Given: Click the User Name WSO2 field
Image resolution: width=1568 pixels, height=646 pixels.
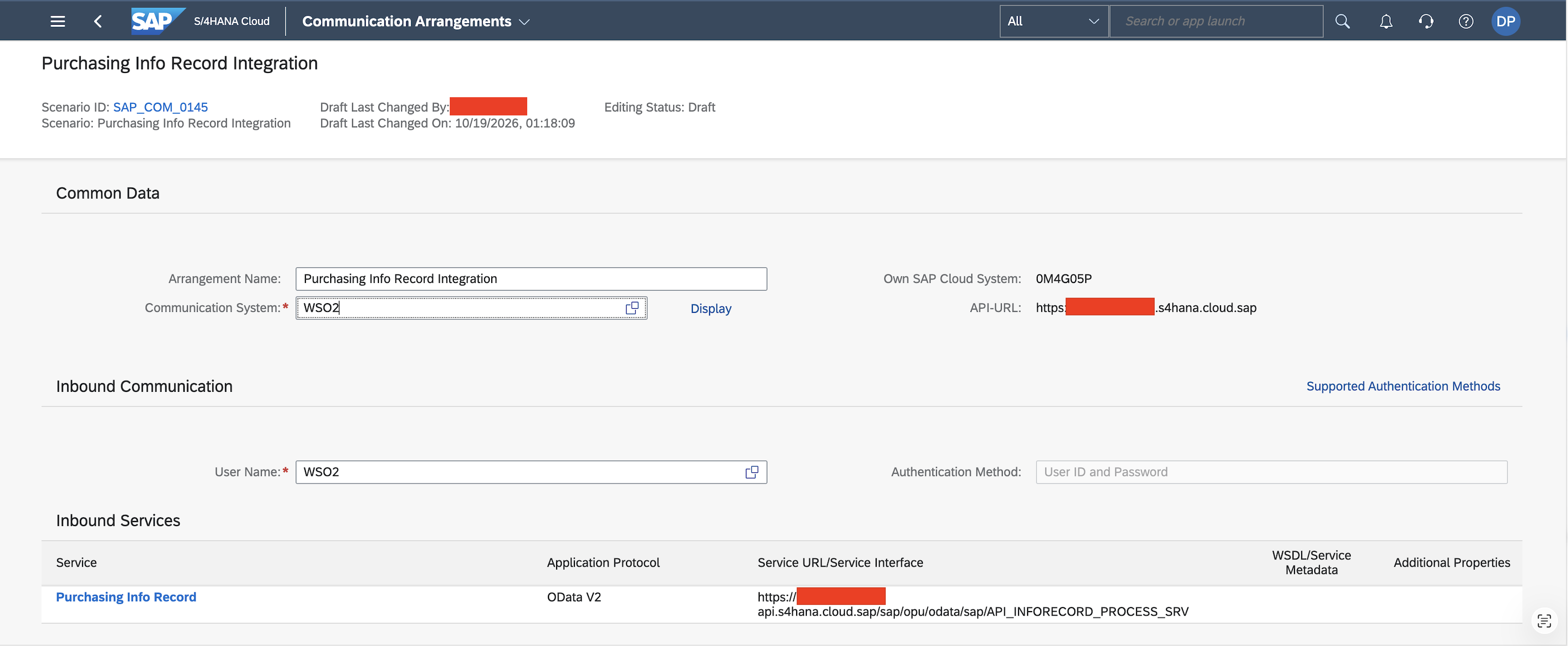Looking at the screenshot, I should click(x=531, y=472).
